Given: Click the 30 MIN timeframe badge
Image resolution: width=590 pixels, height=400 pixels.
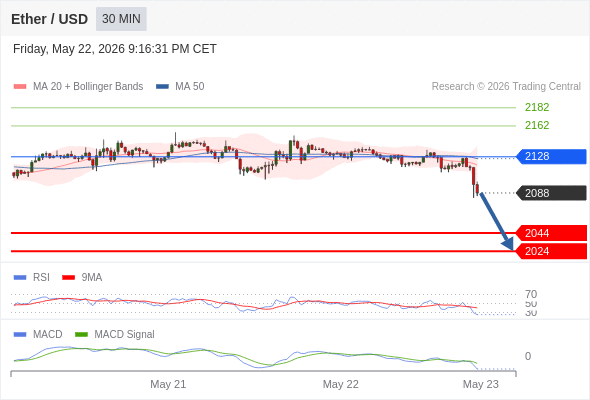Looking at the screenshot, I should [x=121, y=19].
